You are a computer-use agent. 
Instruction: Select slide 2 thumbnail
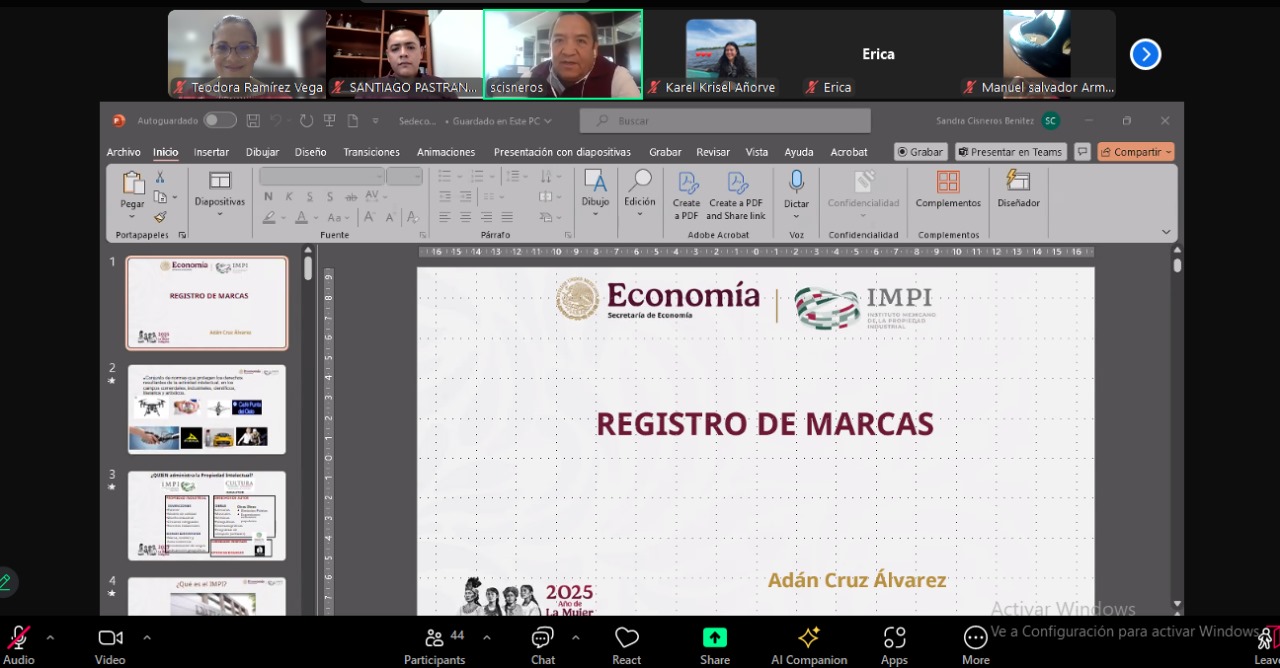coord(207,409)
